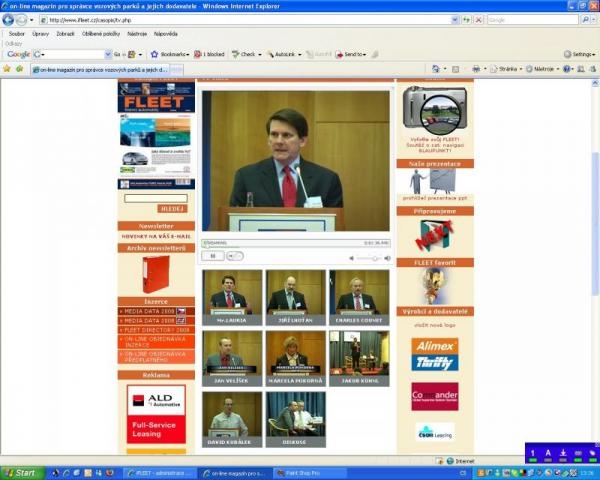Open the Google toolbar search dropdown
The height and width of the screenshot is (480, 600).
click(x=108, y=54)
